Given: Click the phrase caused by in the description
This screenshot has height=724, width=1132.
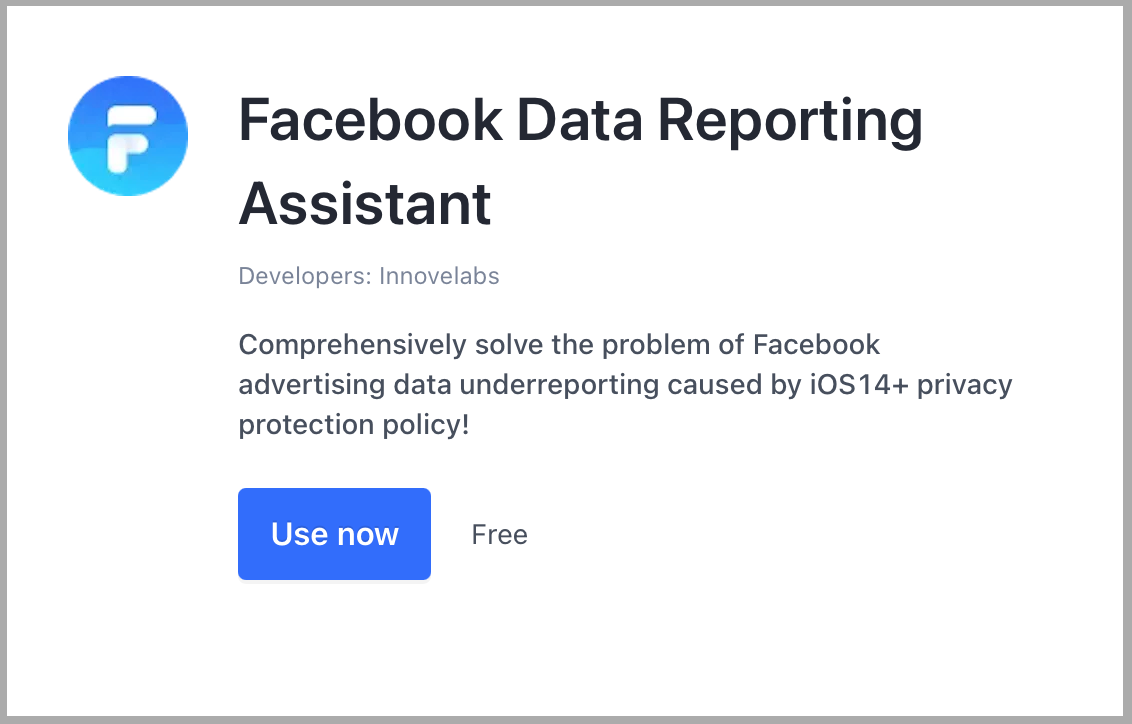Looking at the screenshot, I should coord(734,386).
